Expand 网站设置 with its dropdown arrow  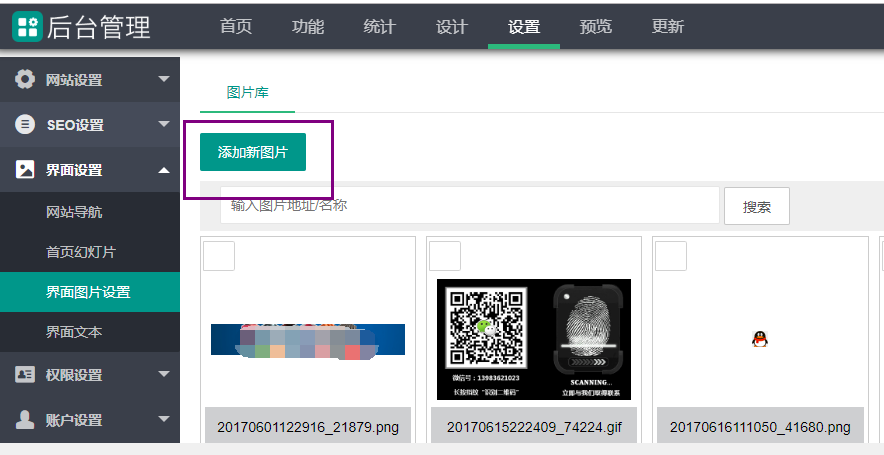(x=164, y=79)
